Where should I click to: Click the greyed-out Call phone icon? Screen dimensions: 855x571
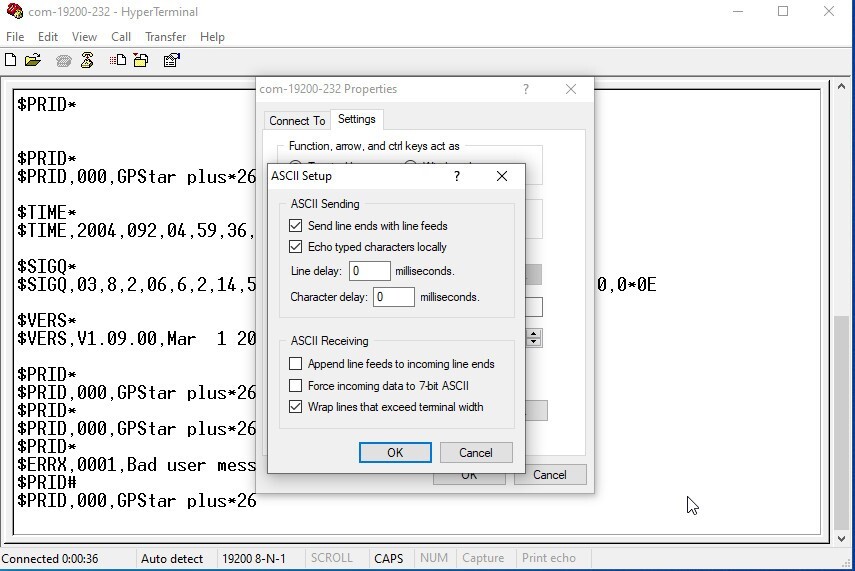pyautogui.click(x=64, y=60)
